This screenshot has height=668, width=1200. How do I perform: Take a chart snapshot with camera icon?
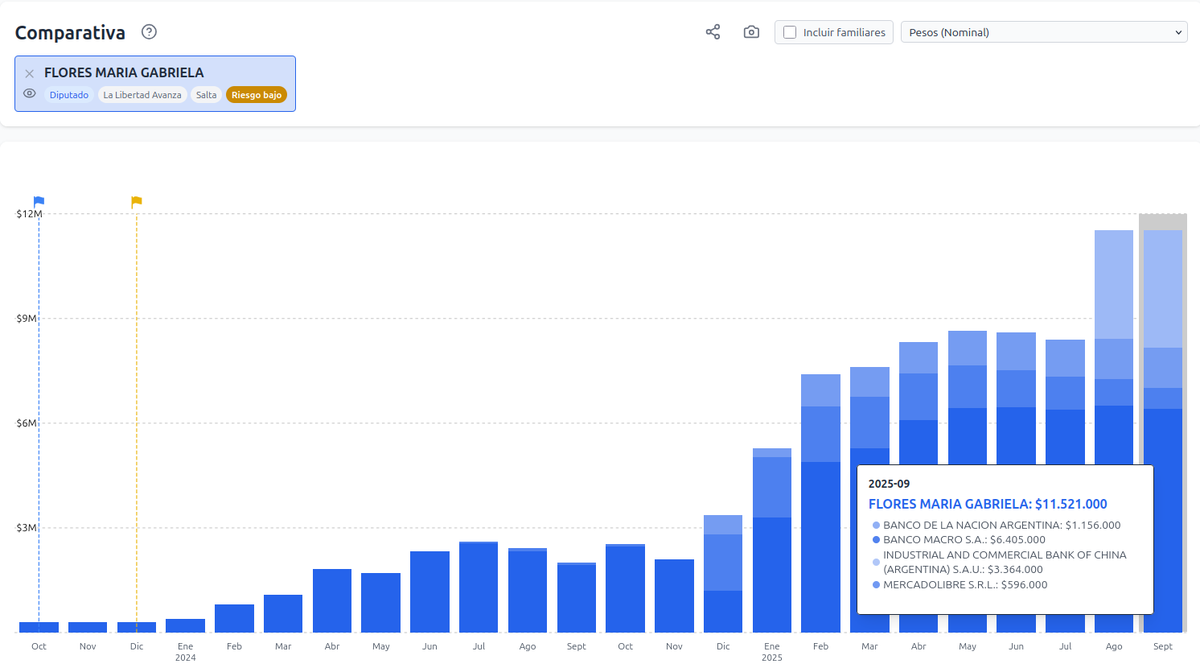pyautogui.click(x=751, y=32)
